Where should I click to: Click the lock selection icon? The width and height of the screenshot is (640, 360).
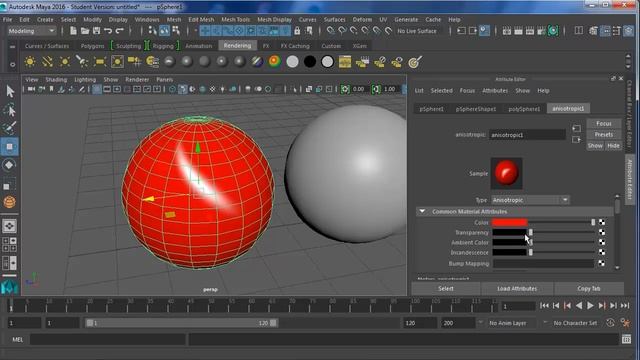[297, 31]
